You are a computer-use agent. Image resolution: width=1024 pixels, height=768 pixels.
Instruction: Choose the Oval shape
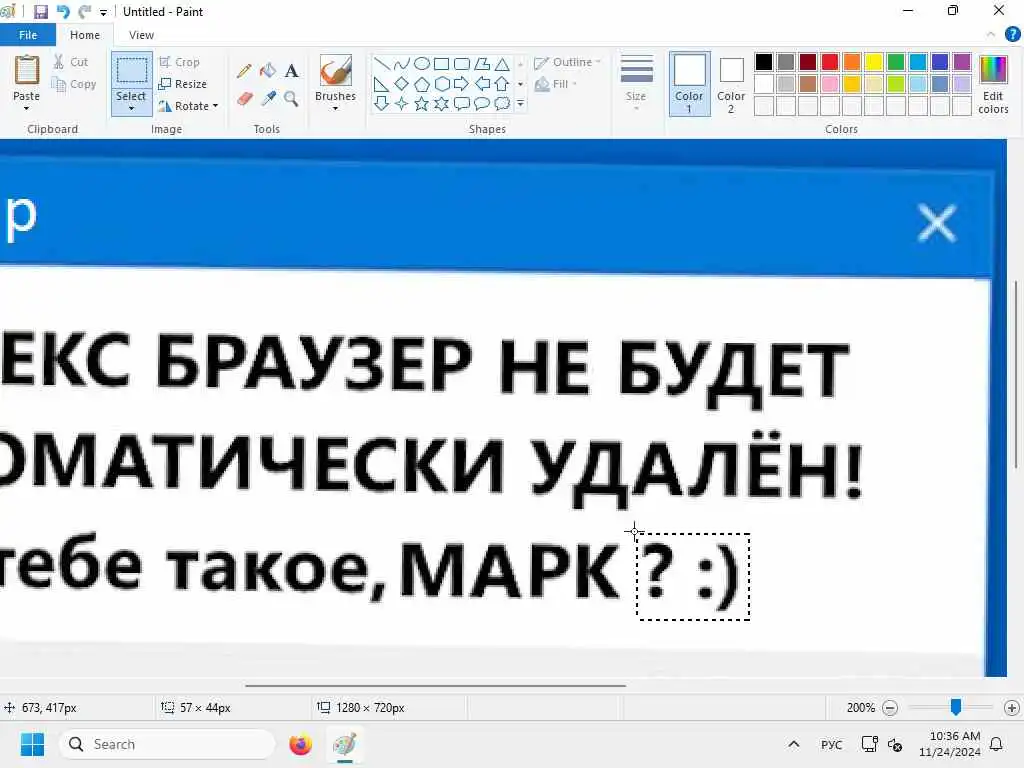tap(422, 64)
